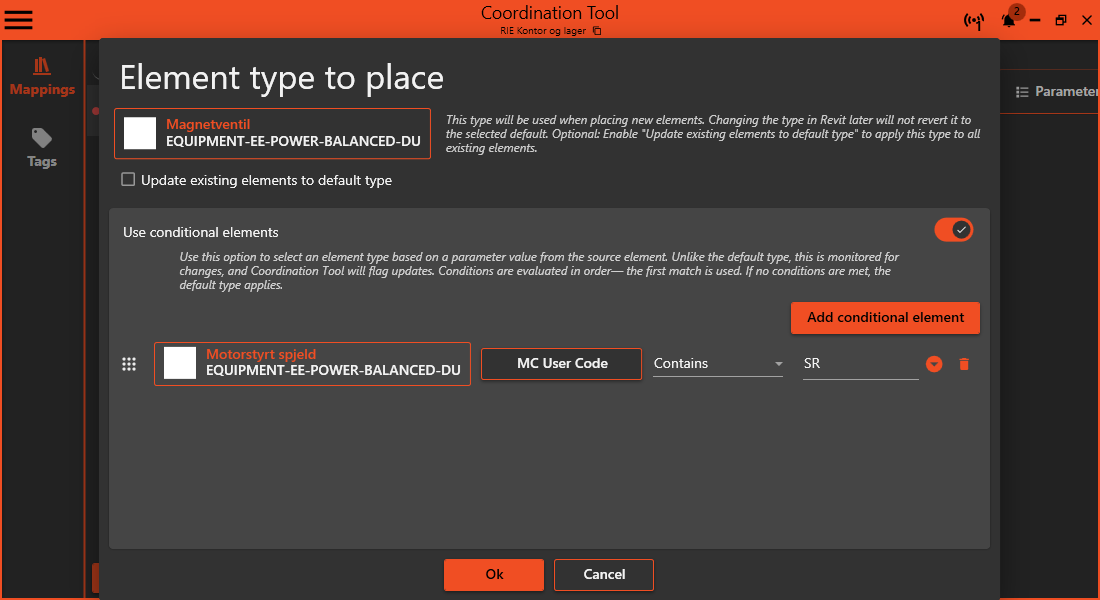The image size is (1100, 600).
Task: Disable the Use conditional elements toggle
Action: [953, 229]
